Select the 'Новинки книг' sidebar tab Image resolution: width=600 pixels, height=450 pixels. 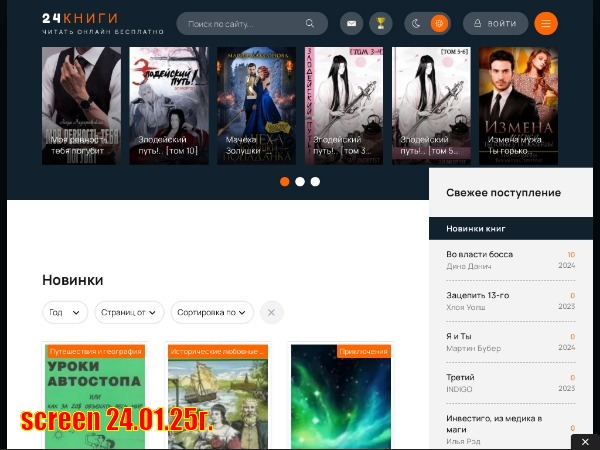(510, 228)
